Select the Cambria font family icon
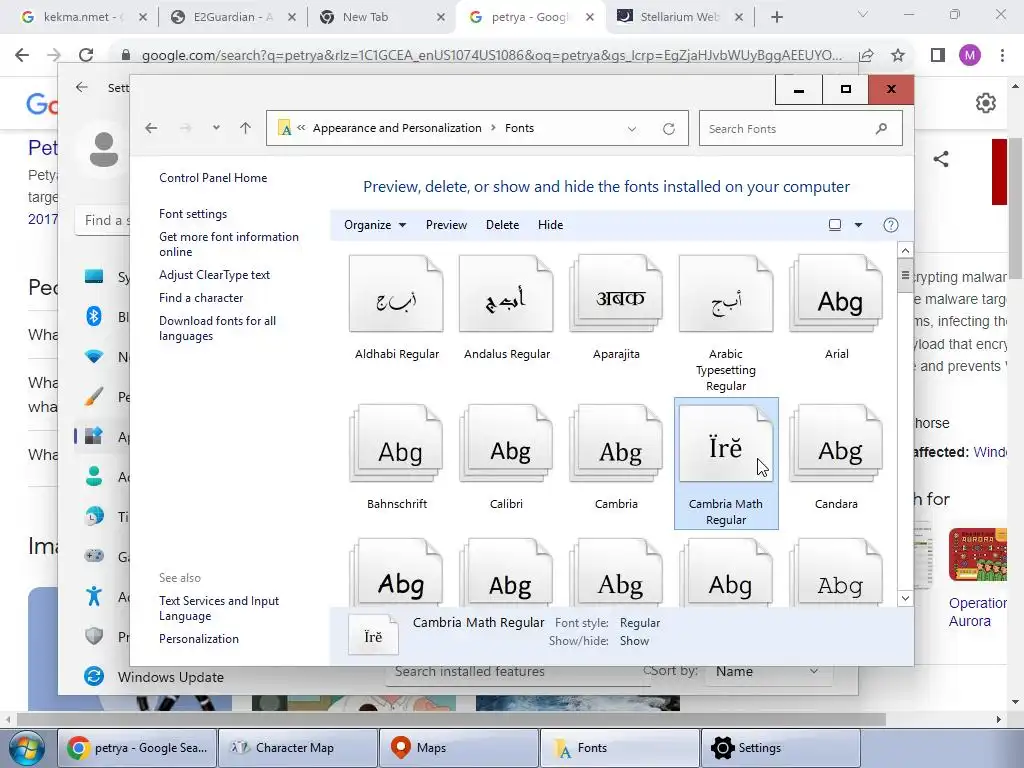Image resolution: width=1024 pixels, height=768 pixels. click(616, 444)
